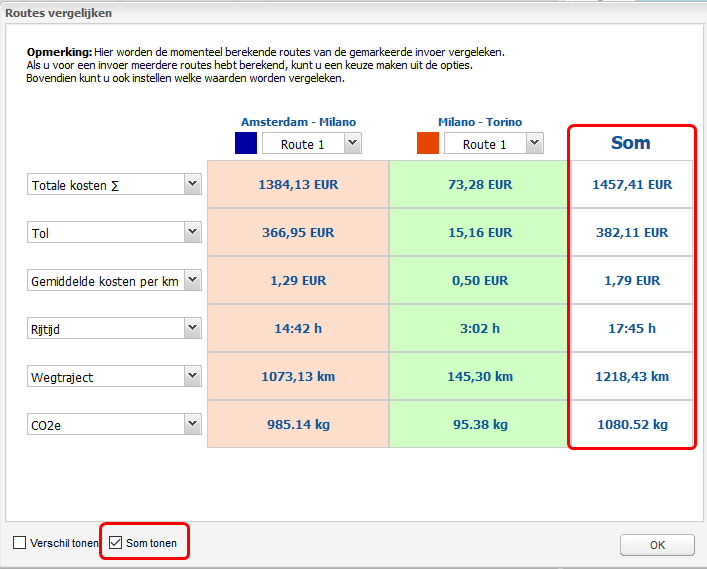Screen dimensions: 707x569
Task: Click the 1457,41 EUR sum cell
Action: coord(632,184)
